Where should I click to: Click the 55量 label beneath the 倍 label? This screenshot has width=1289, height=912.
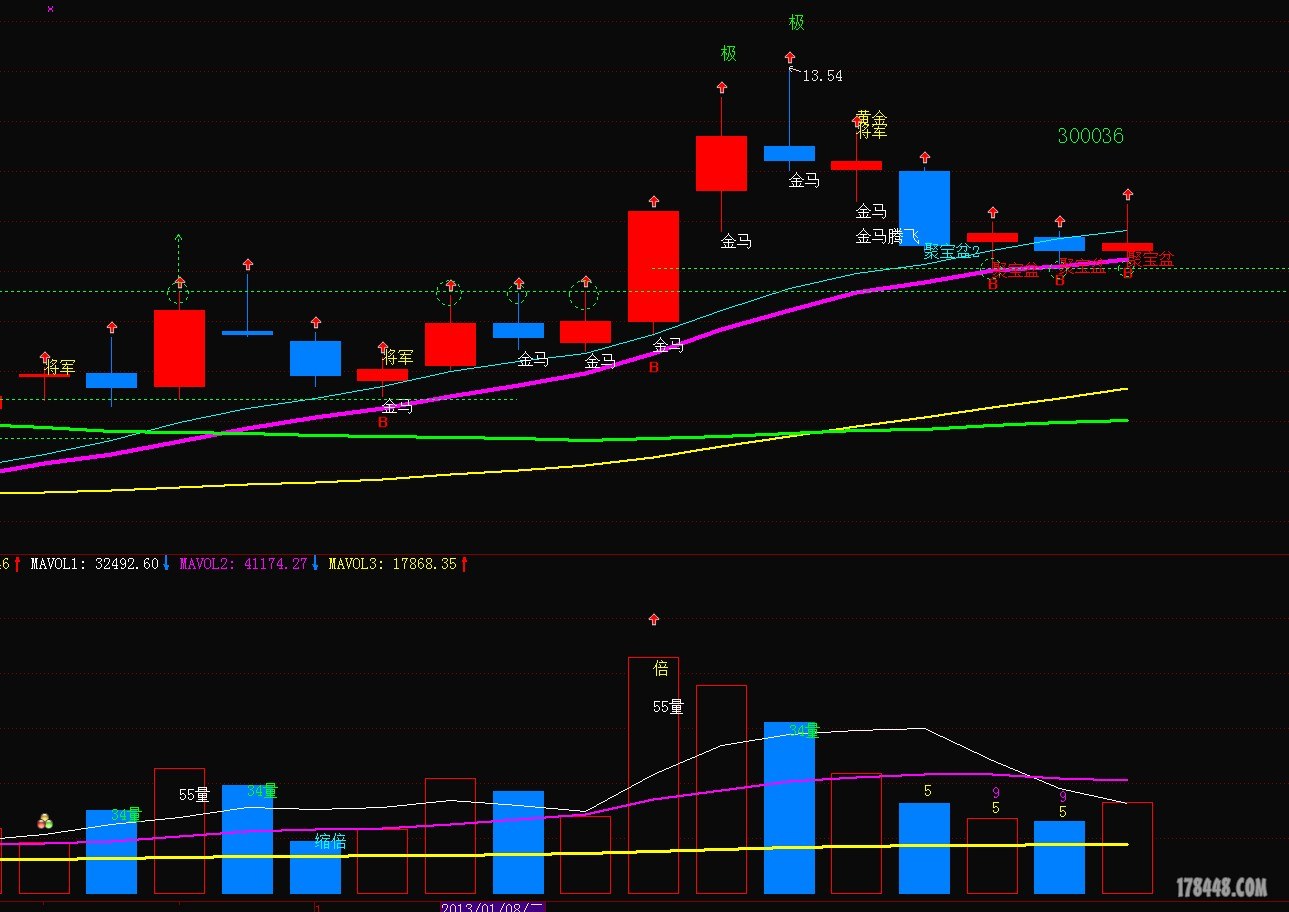(668, 707)
